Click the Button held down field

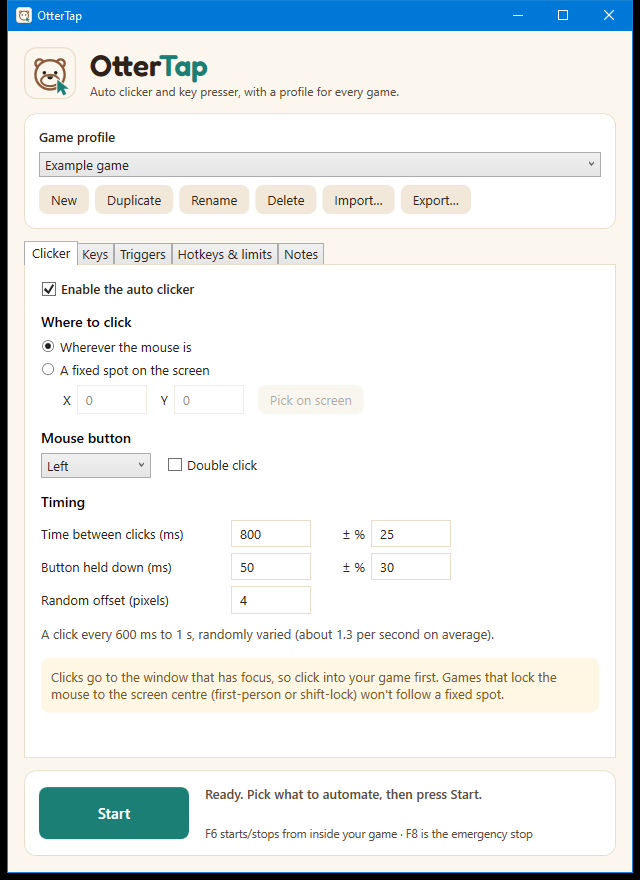[x=271, y=567]
